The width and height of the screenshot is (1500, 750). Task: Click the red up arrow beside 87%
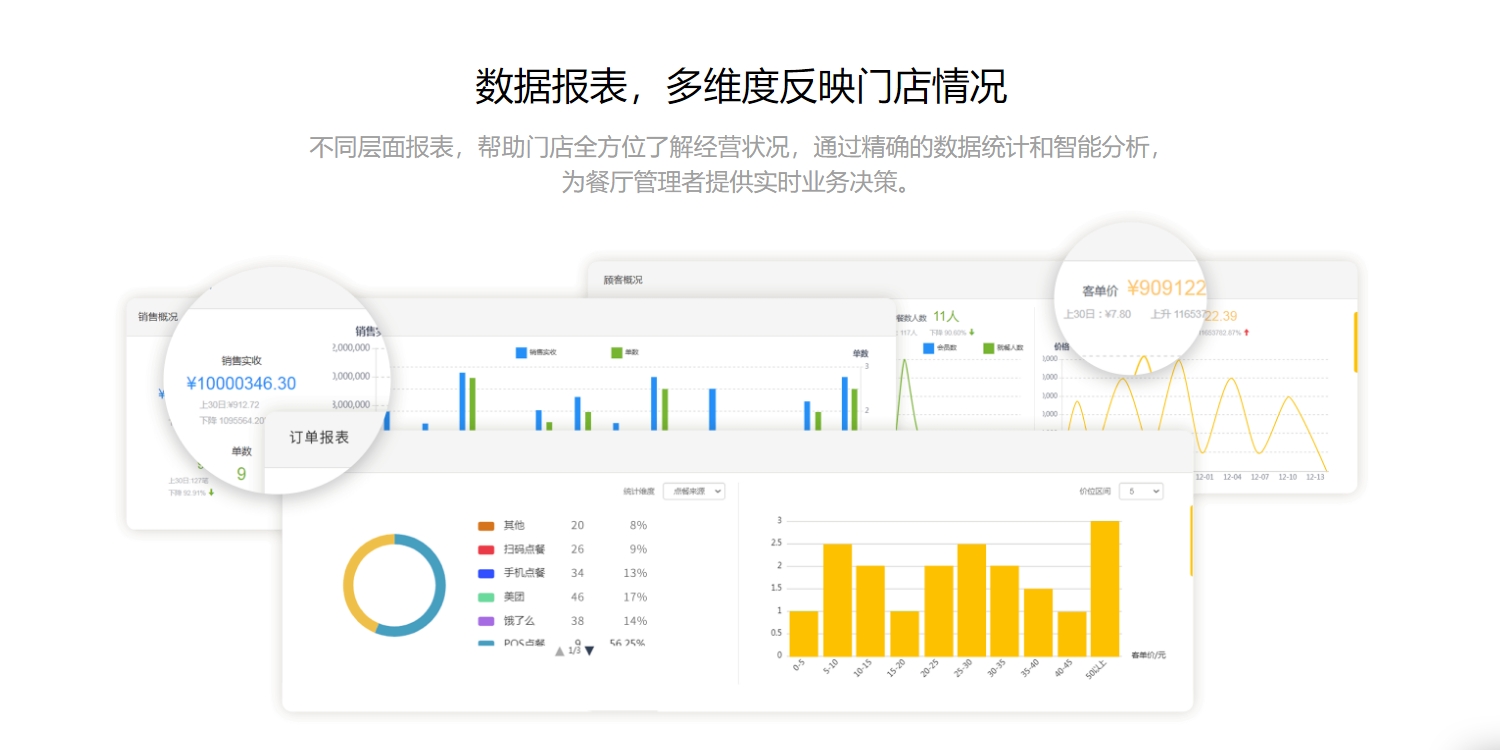pyautogui.click(x=1246, y=332)
